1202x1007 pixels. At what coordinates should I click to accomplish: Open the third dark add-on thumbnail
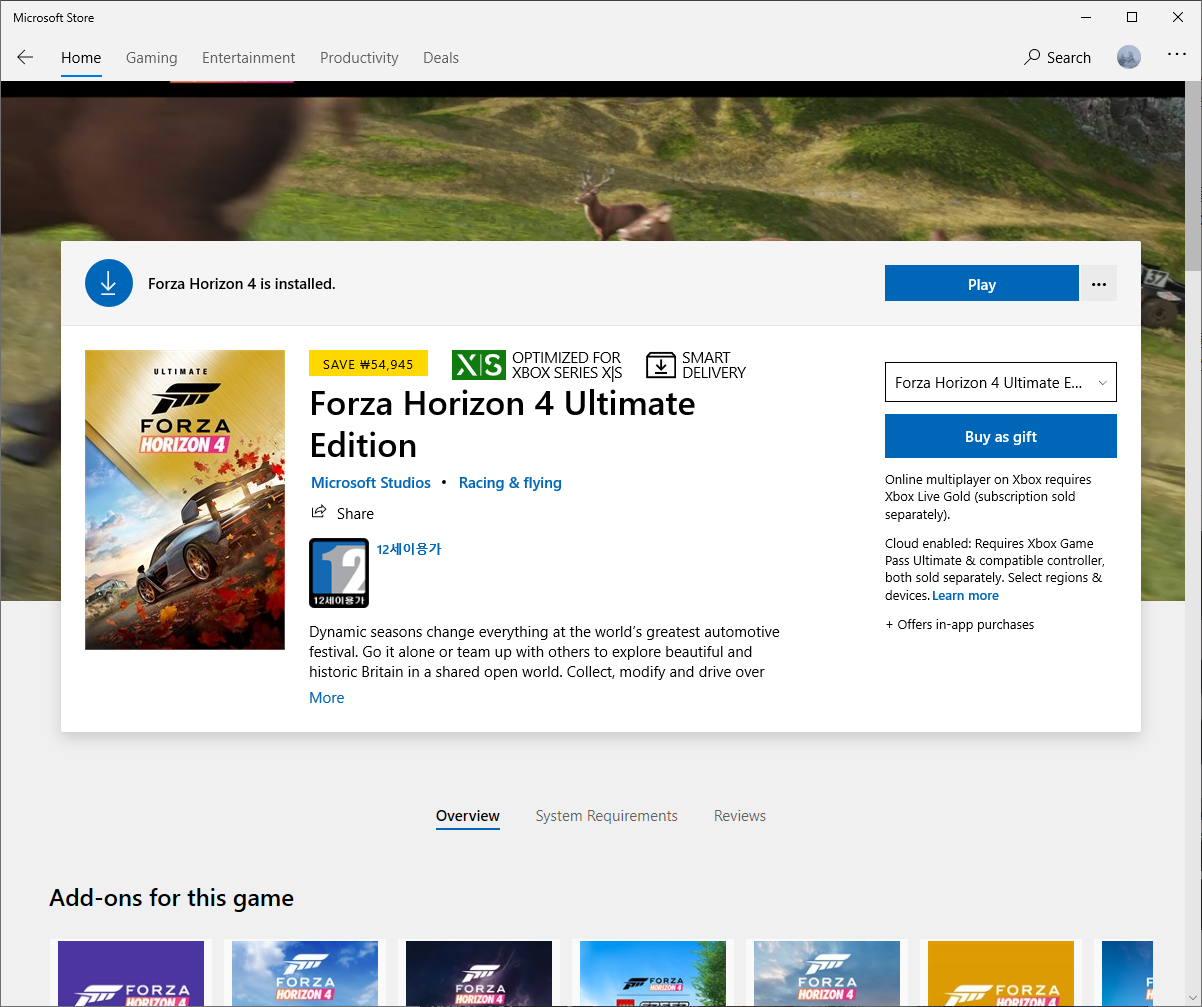(479, 973)
